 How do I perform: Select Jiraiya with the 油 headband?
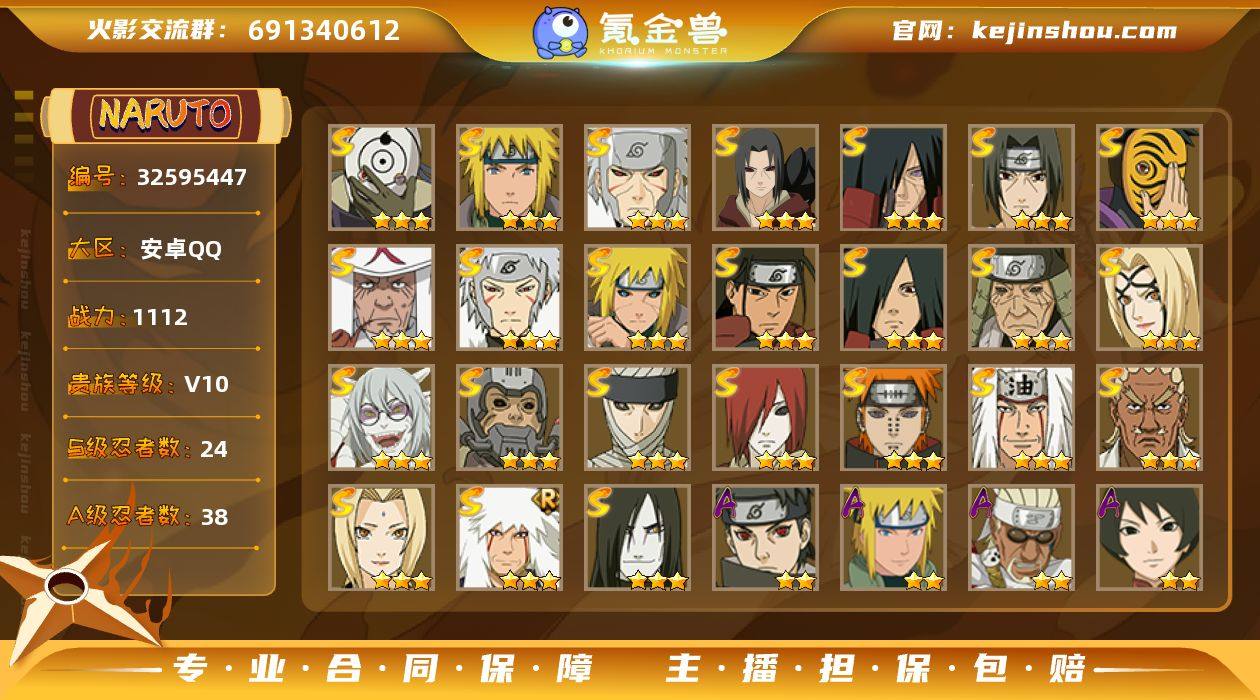[x=1022, y=418]
